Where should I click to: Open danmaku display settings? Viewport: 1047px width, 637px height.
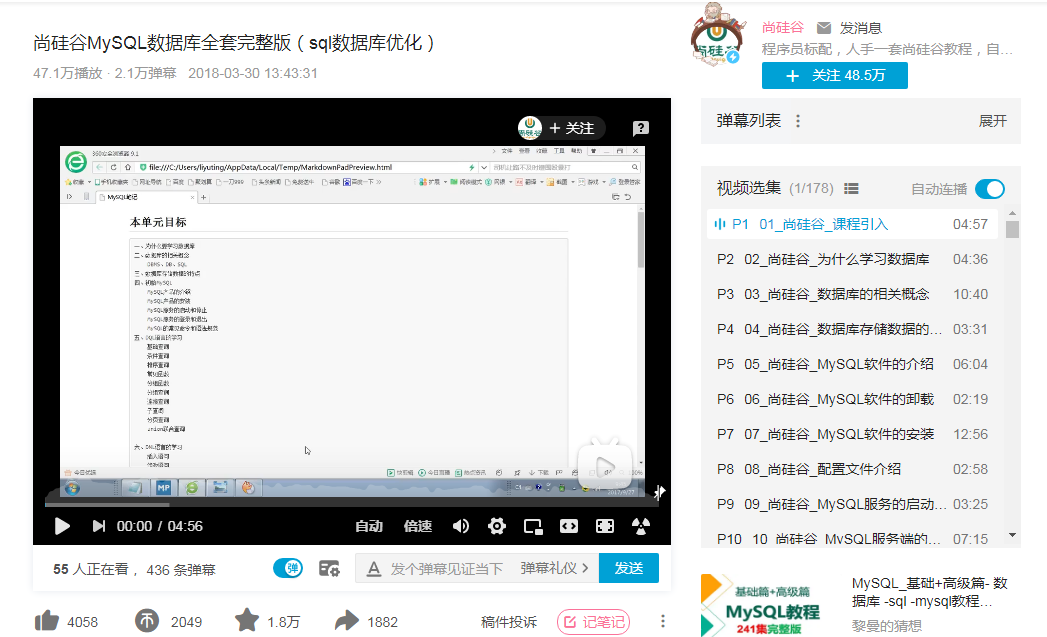[x=330, y=567]
